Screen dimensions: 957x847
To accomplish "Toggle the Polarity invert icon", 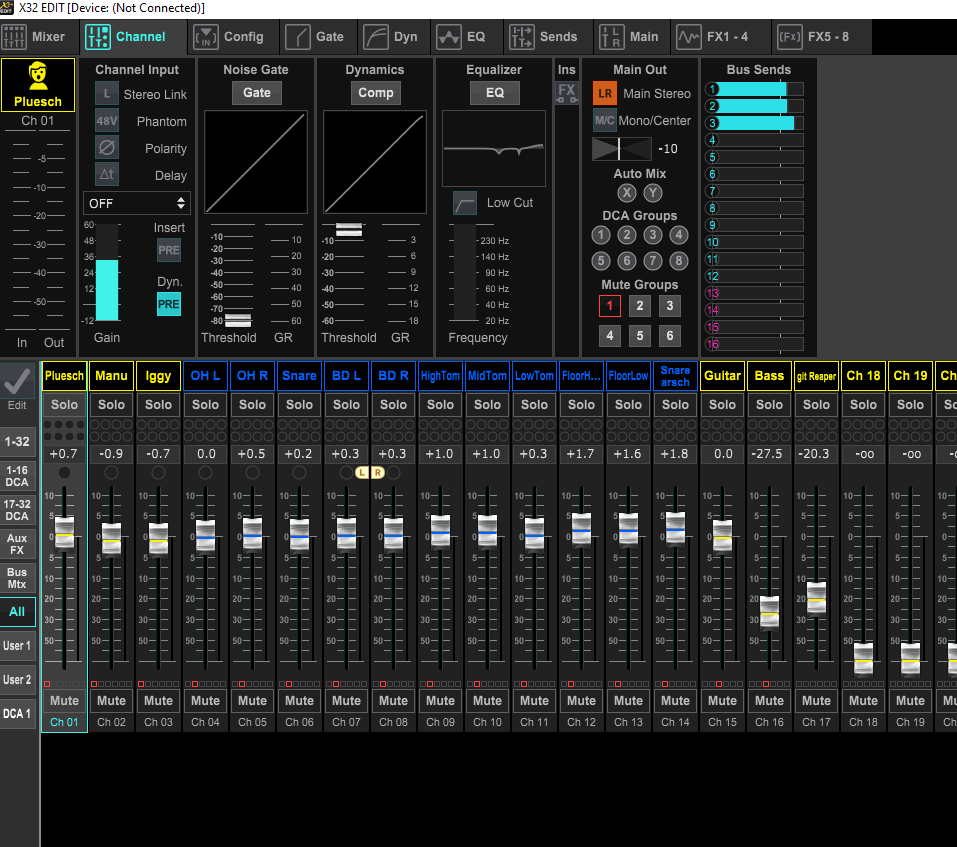I will point(107,148).
